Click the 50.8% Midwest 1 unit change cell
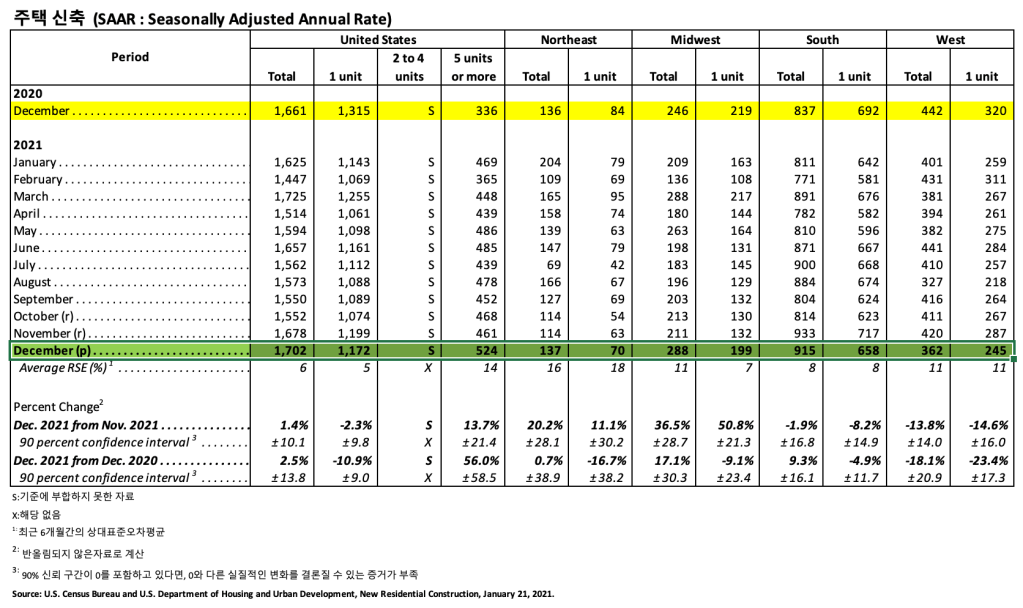Viewport: 1023px width, 608px height. point(726,425)
